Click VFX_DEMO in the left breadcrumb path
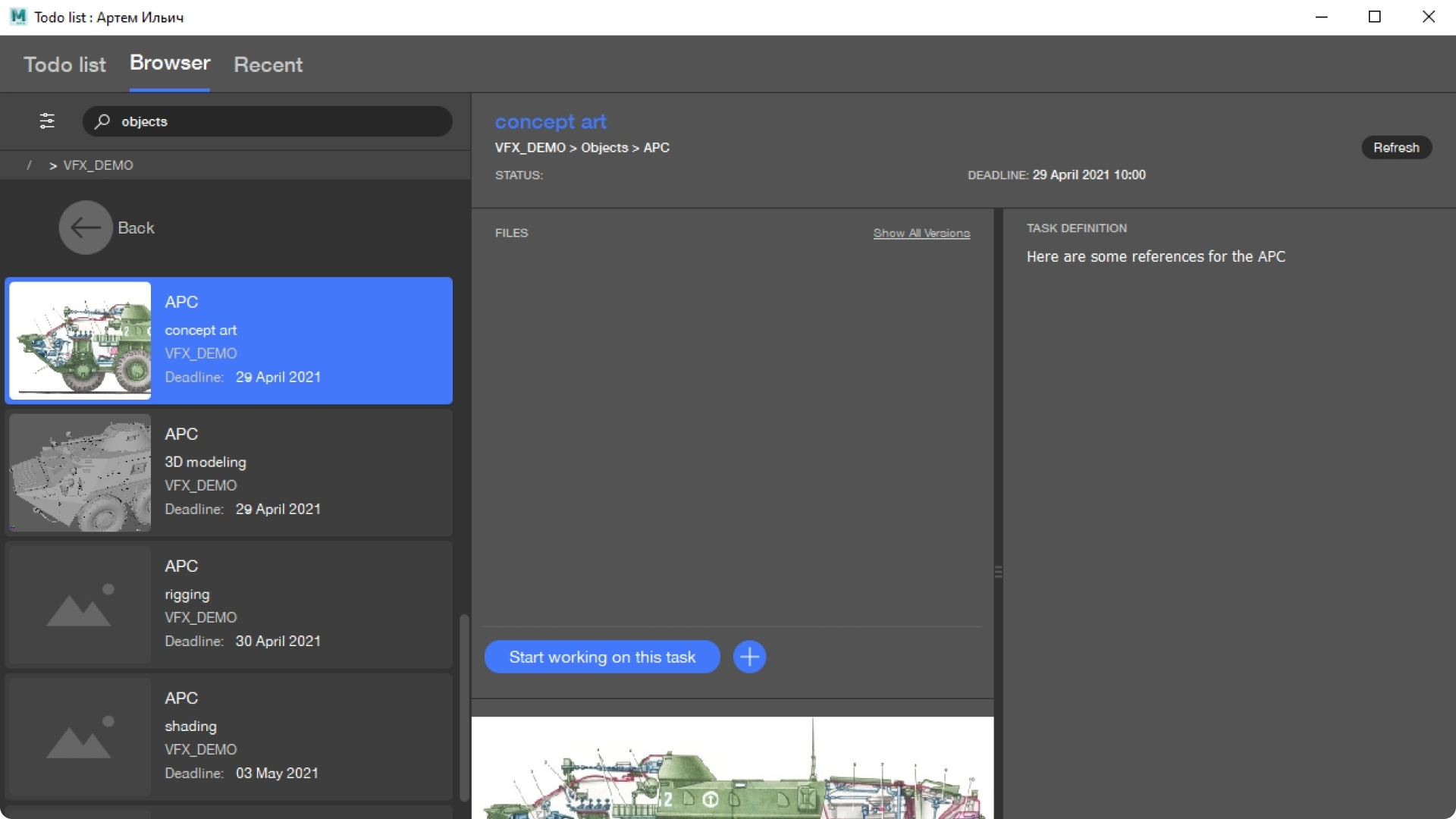Screen dimensions: 1456x819 tap(98, 165)
